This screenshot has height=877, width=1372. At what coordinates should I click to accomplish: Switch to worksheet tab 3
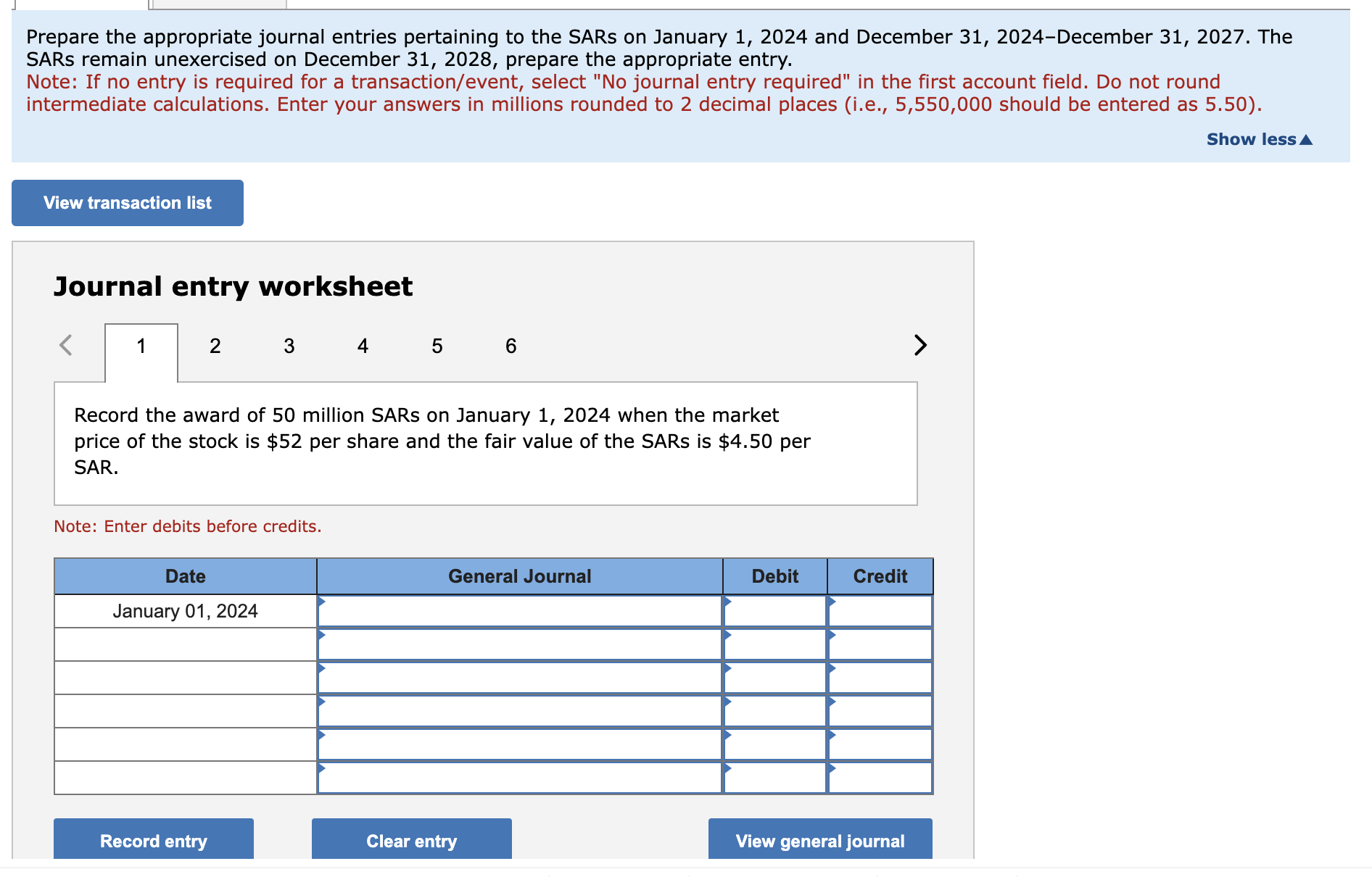pyautogui.click(x=289, y=346)
